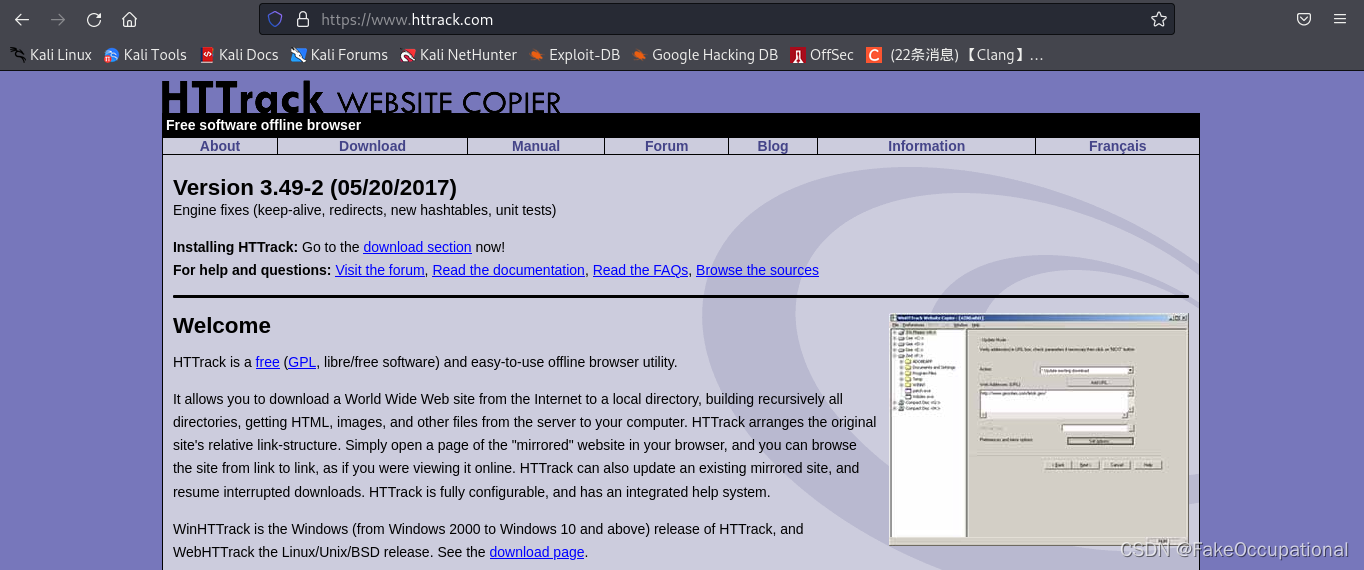Follow the 'Read the FAQs' link
Viewport: 1364px width, 570px height.
click(640, 270)
